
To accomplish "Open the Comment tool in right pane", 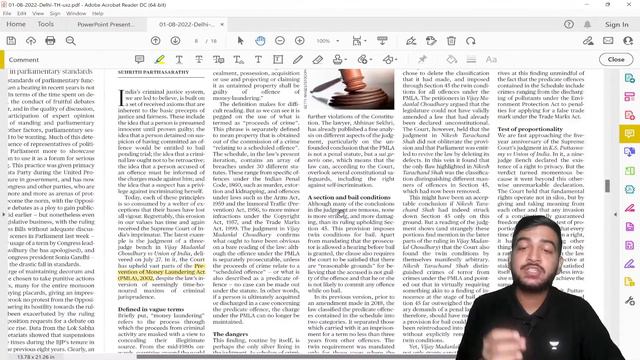I will (x=629, y=133).
